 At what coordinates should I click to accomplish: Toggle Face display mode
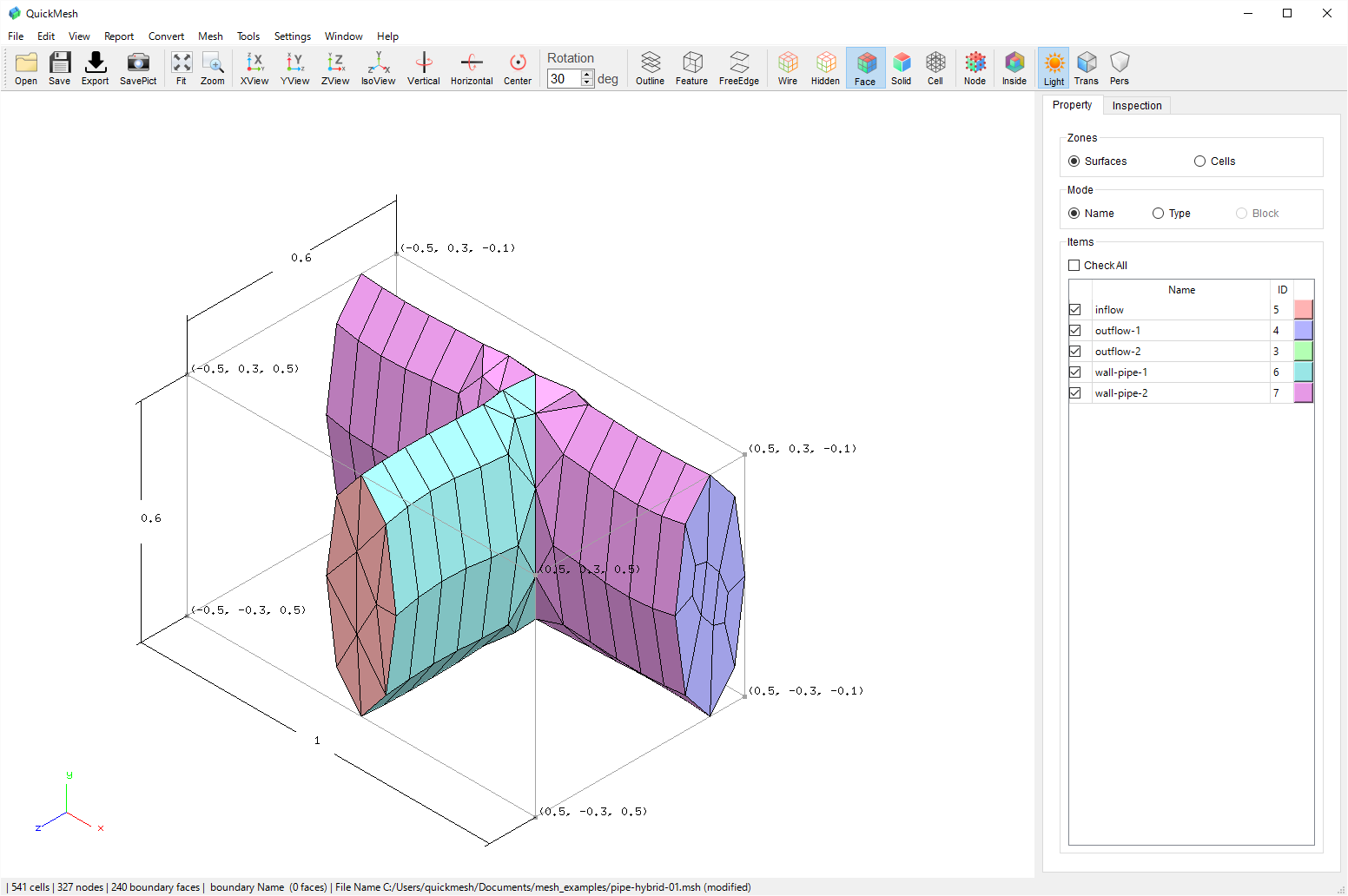click(865, 69)
